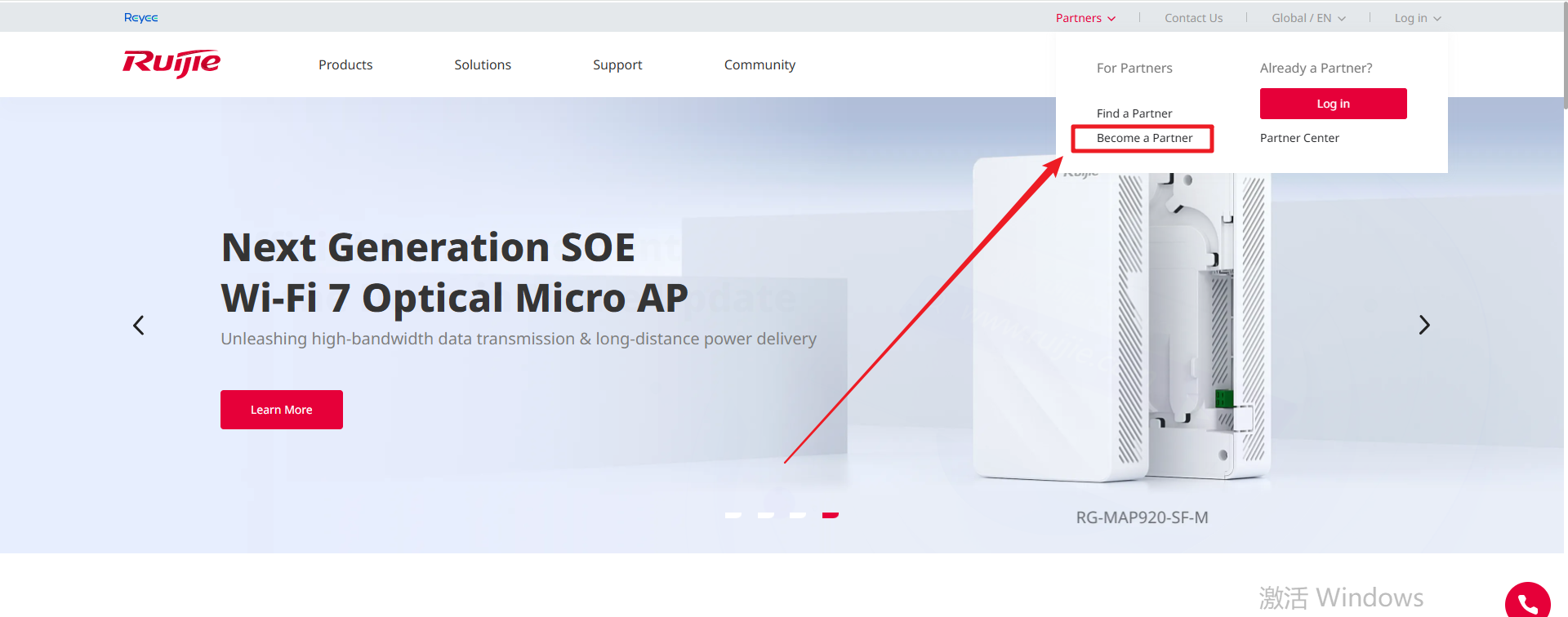Open the Support menu

pyautogui.click(x=617, y=64)
